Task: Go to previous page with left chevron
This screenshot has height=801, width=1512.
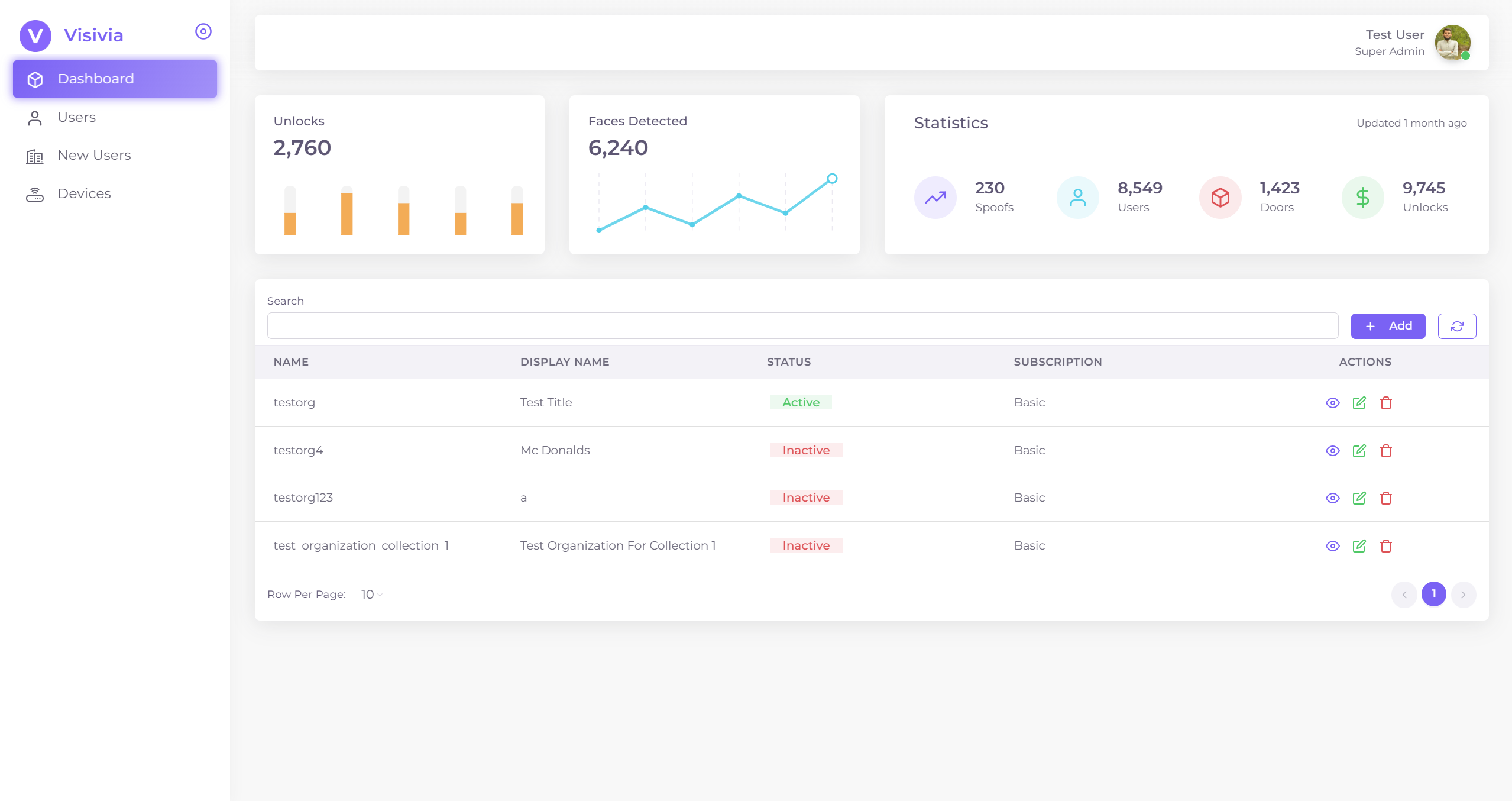Action: click(1404, 595)
